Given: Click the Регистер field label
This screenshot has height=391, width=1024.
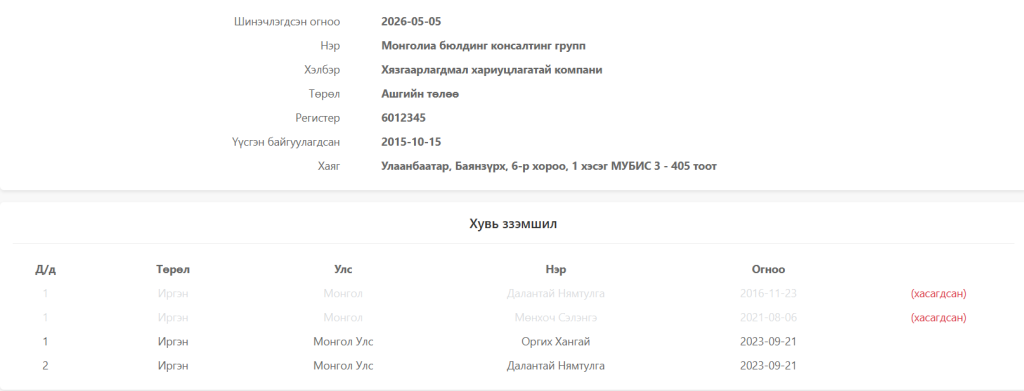Looking at the screenshot, I should point(317,118).
